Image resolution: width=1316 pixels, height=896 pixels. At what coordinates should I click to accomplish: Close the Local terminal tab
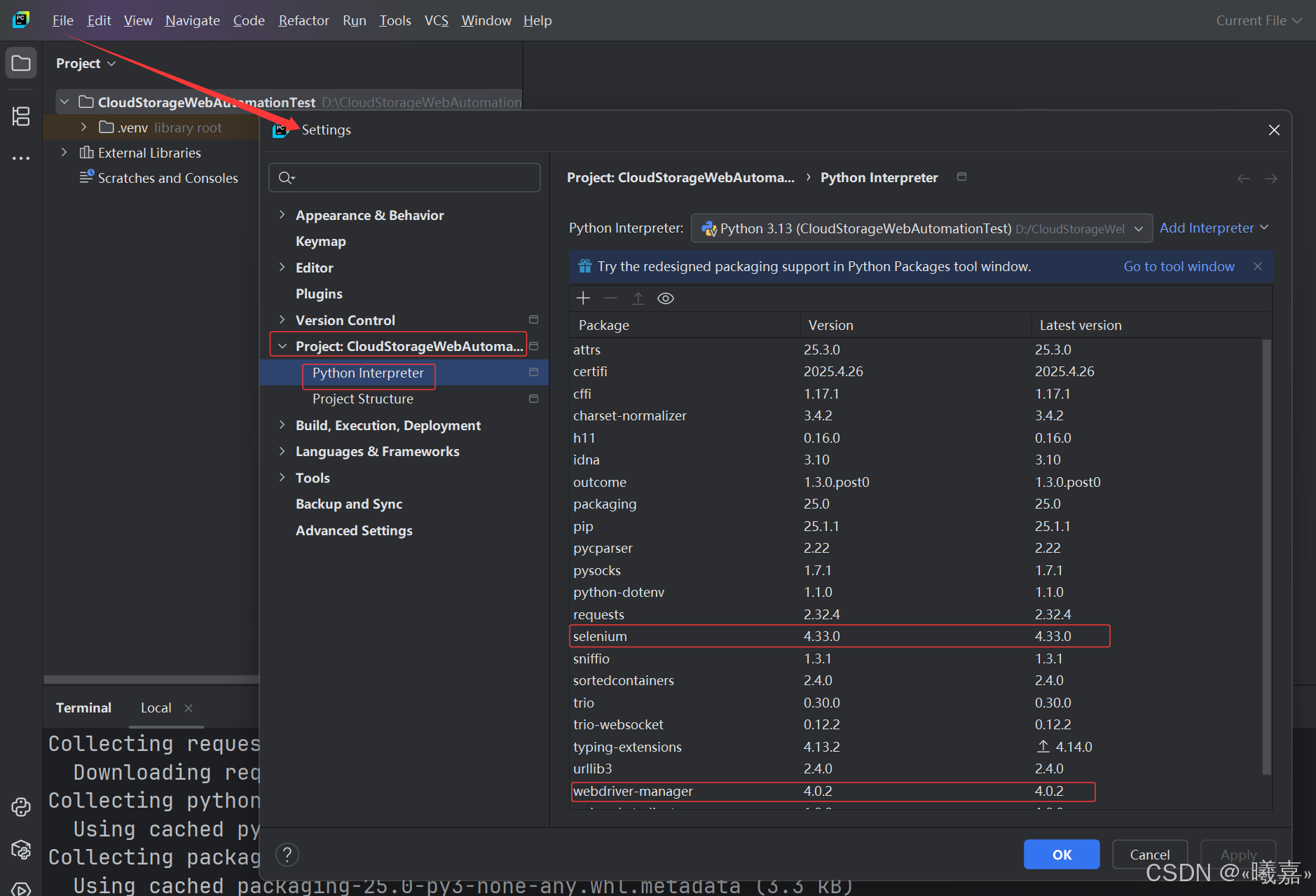(189, 708)
